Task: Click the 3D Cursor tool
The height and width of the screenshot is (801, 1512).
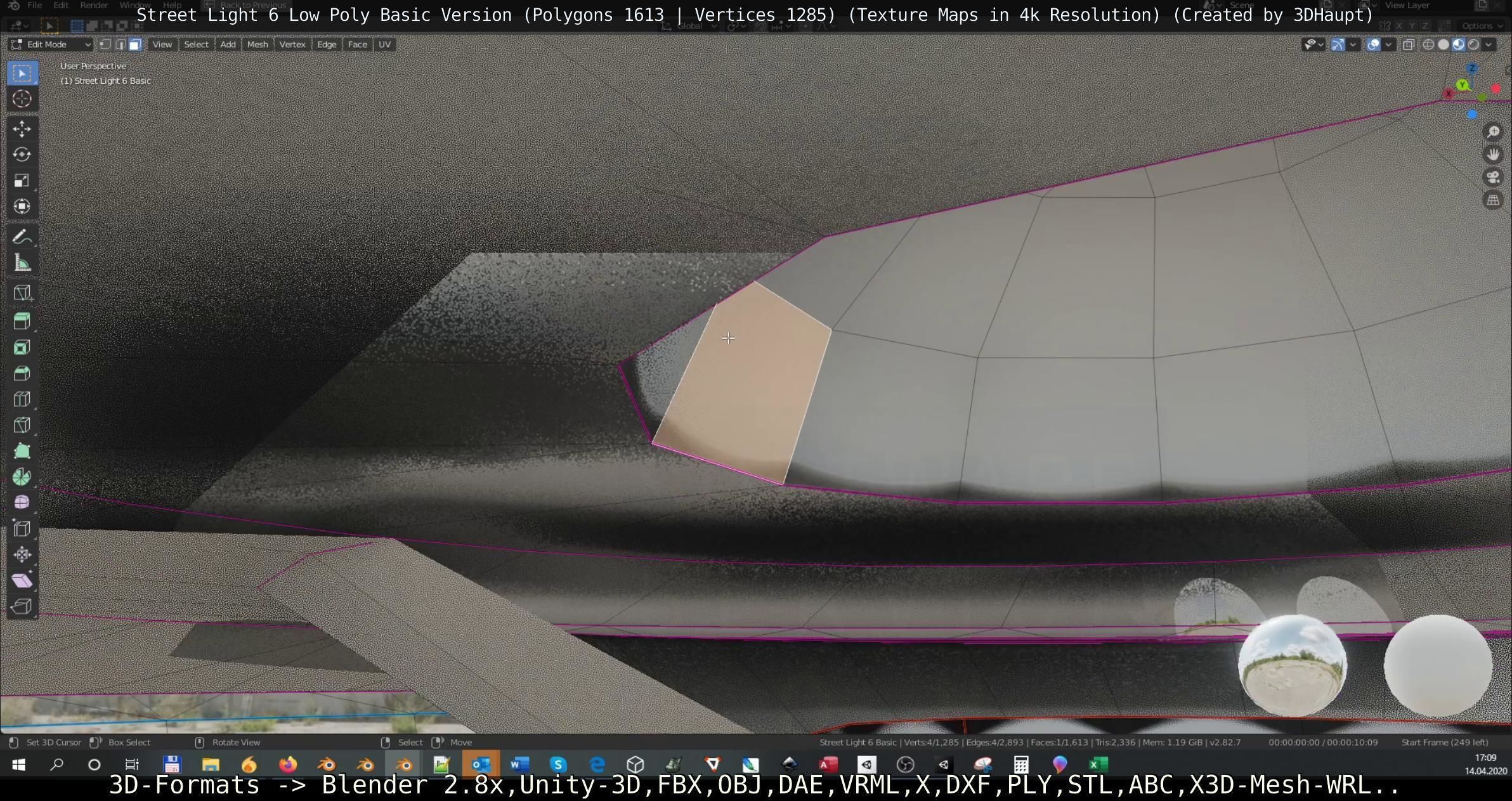Action: click(22, 99)
